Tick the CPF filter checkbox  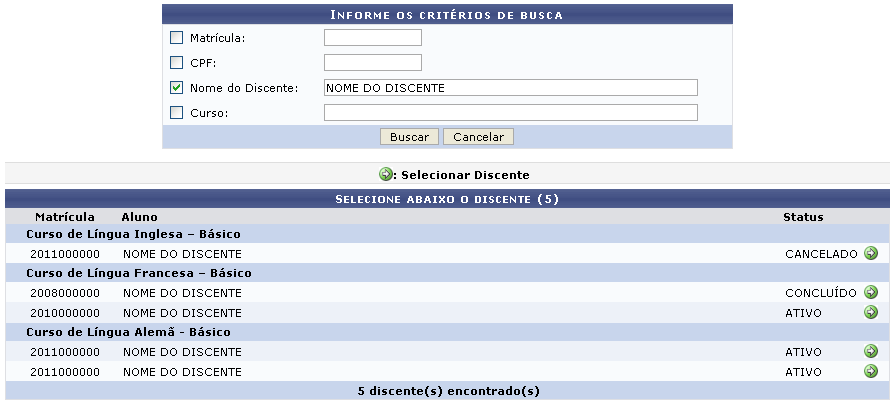pos(177,63)
